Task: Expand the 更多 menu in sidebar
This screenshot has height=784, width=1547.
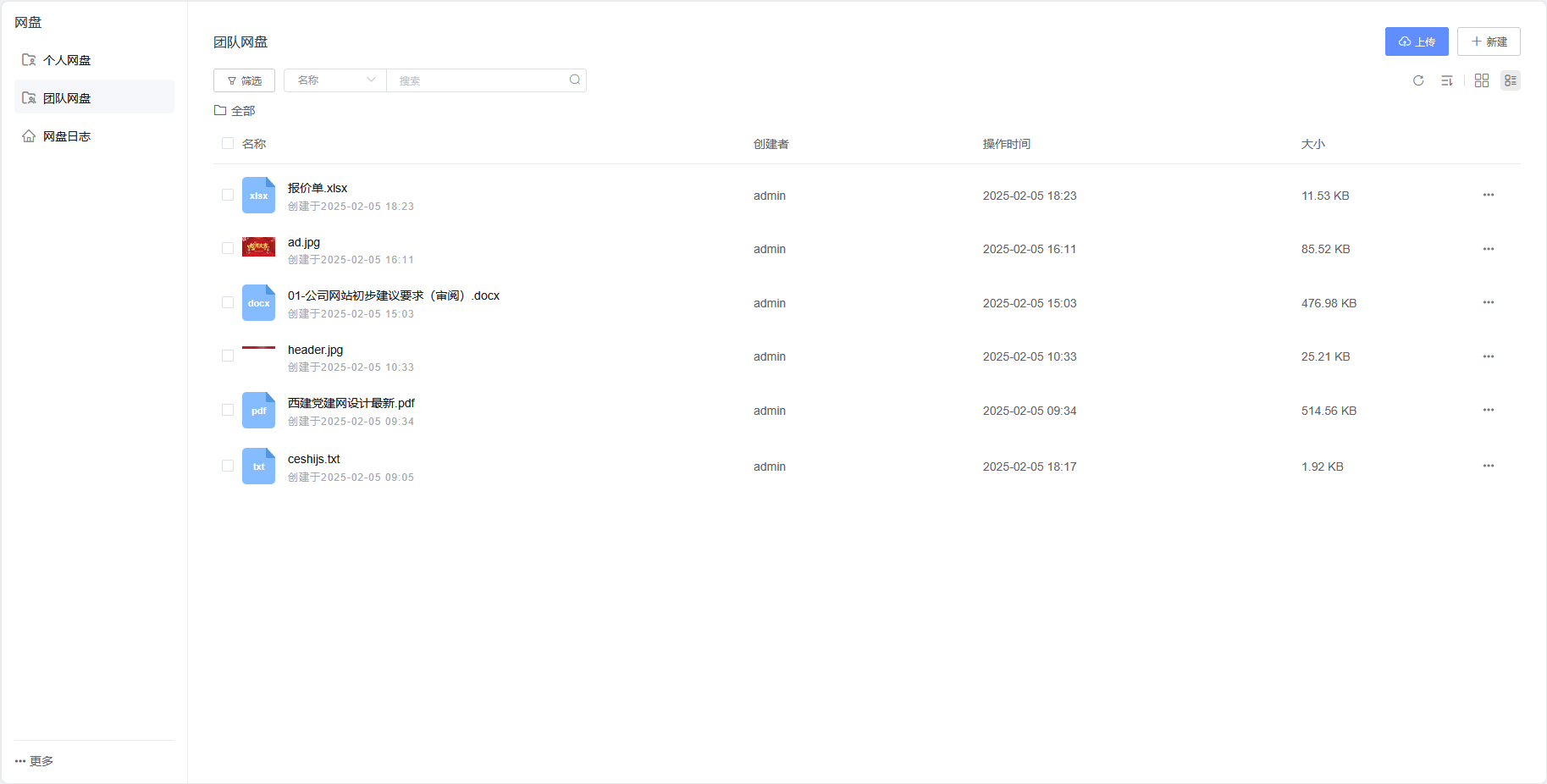Action: click(35, 761)
